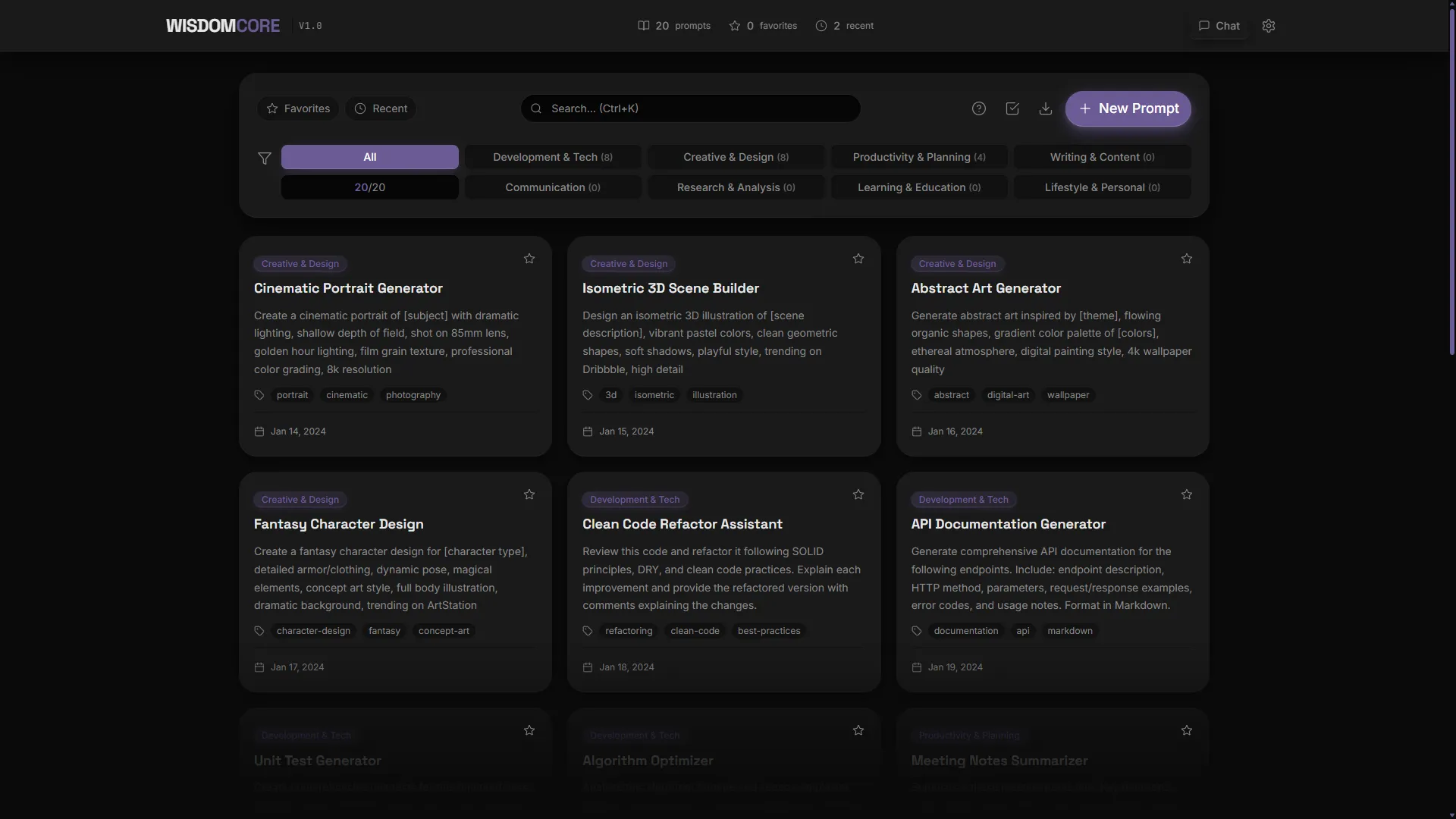Star the Cinematic Portrait Generator prompt
The height and width of the screenshot is (819, 1456).
click(x=529, y=259)
